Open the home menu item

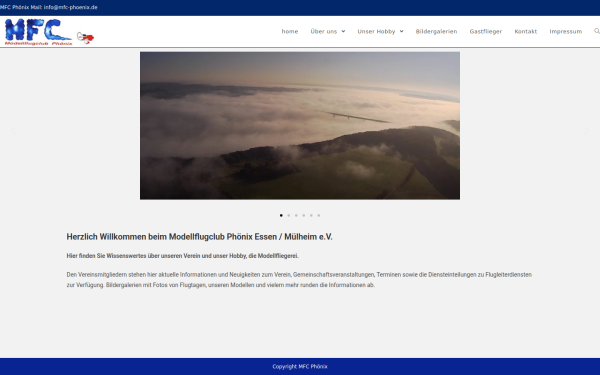(290, 31)
